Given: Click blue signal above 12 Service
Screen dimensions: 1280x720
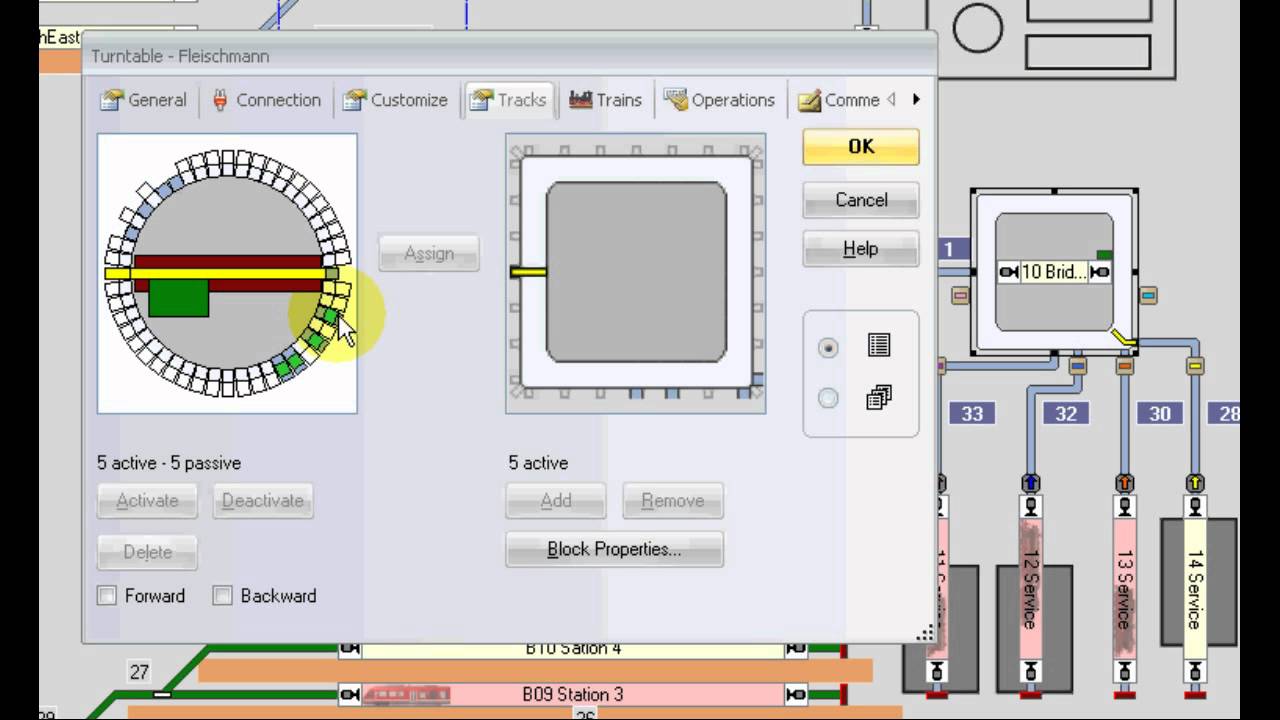Looking at the screenshot, I should pyautogui.click(x=1030, y=484).
